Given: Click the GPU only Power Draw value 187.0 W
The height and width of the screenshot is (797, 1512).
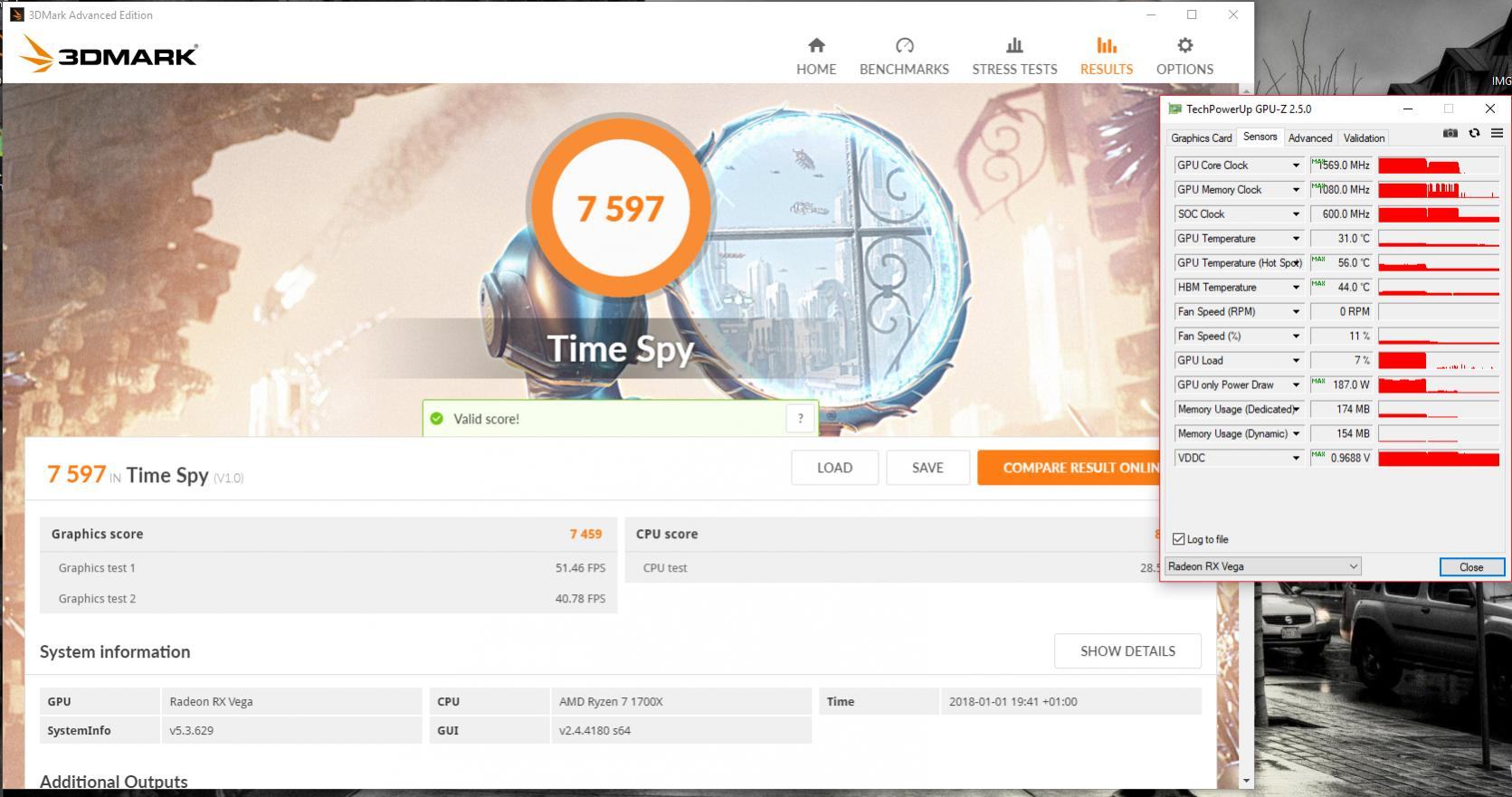Looking at the screenshot, I should 1342,384.
